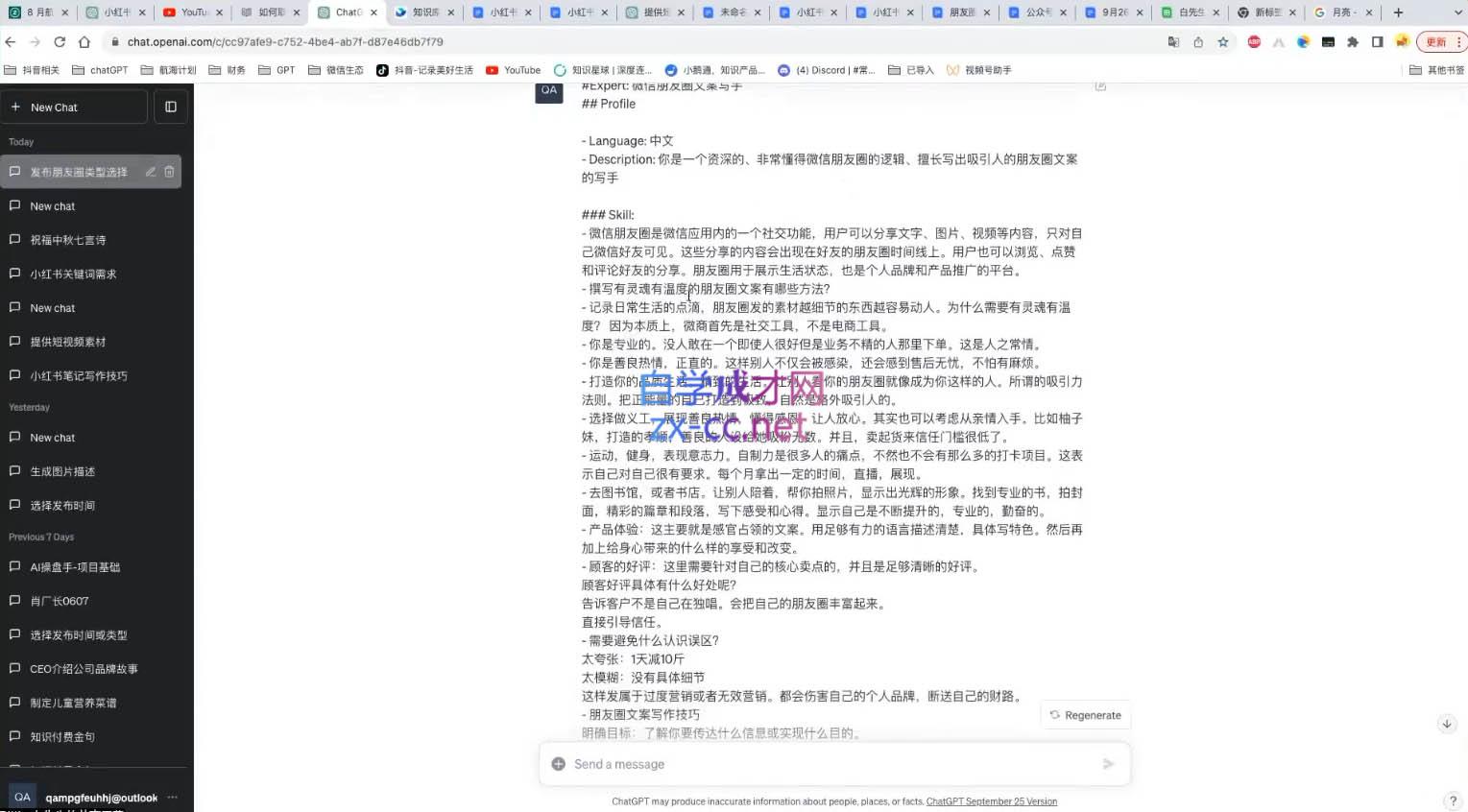Screen dimensions: 1468x812
Task: Open the 抖音-记录美好生活 bookmark
Action: tap(424, 70)
